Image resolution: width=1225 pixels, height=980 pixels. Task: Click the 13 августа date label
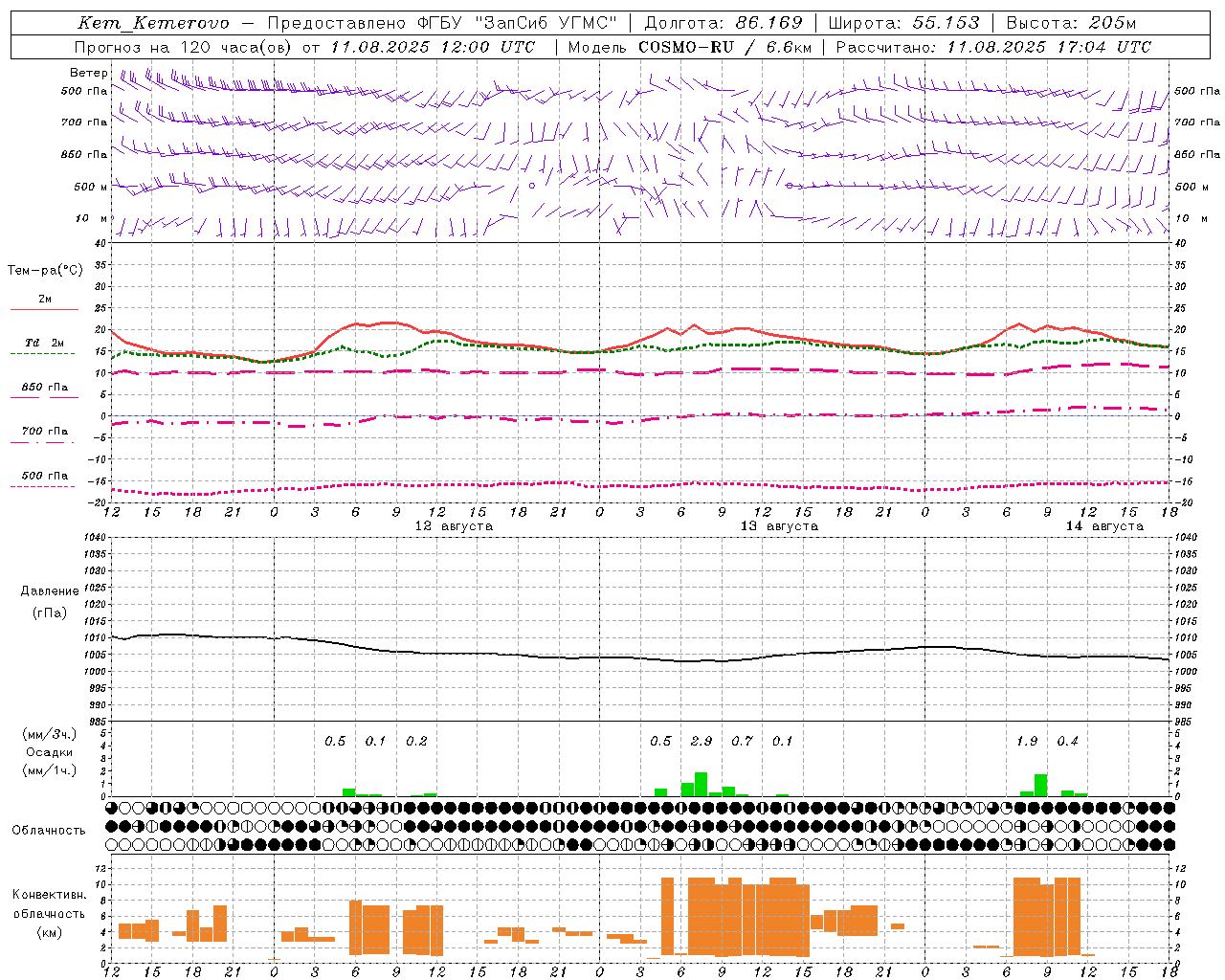pos(779,526)
